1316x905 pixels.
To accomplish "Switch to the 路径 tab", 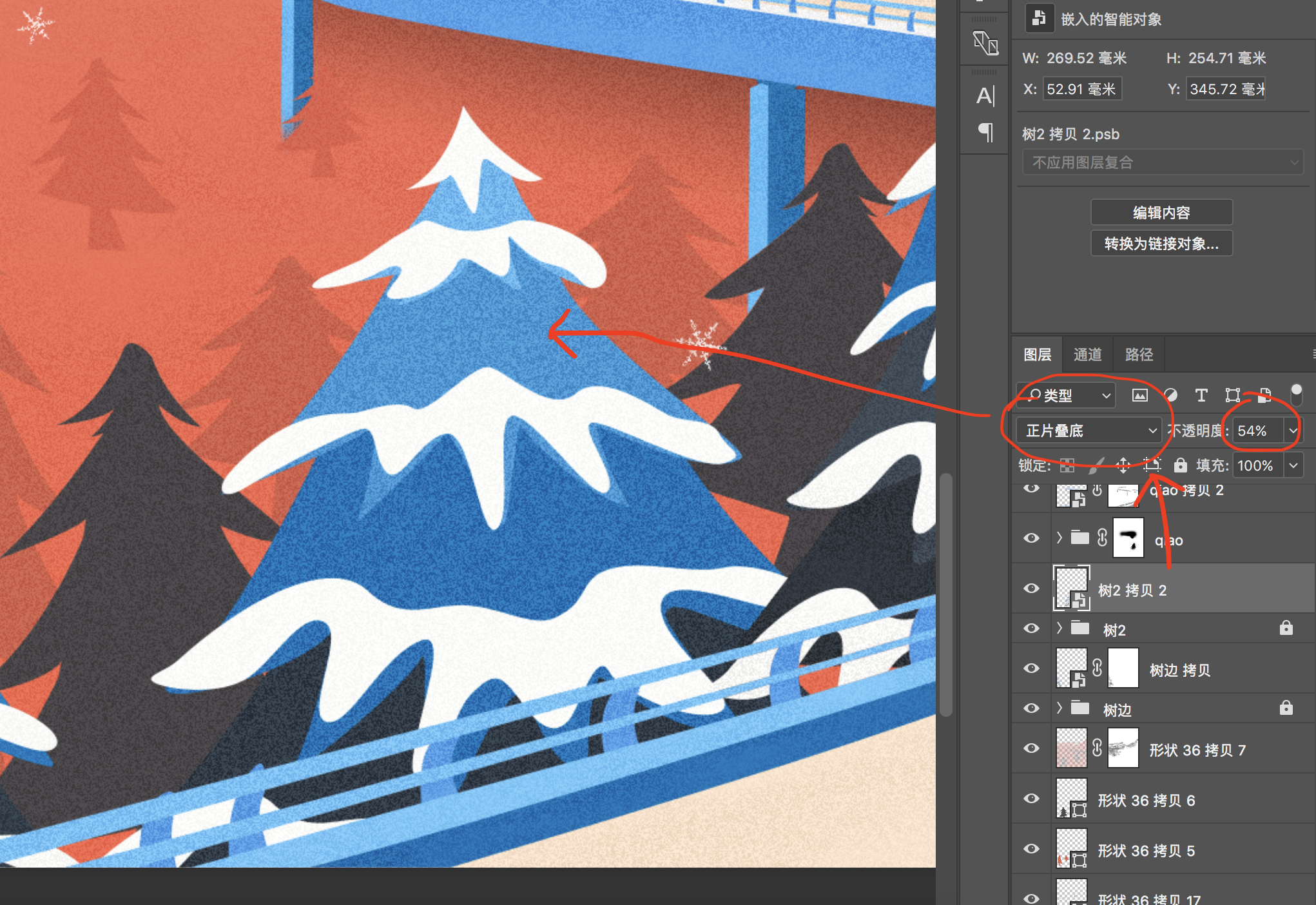I will (1139, 355).
